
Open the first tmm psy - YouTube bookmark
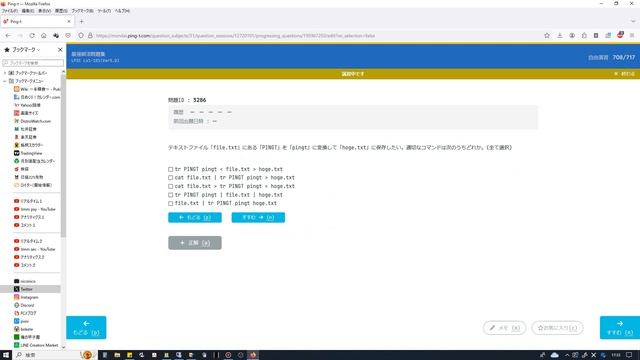tap(34, 209)
